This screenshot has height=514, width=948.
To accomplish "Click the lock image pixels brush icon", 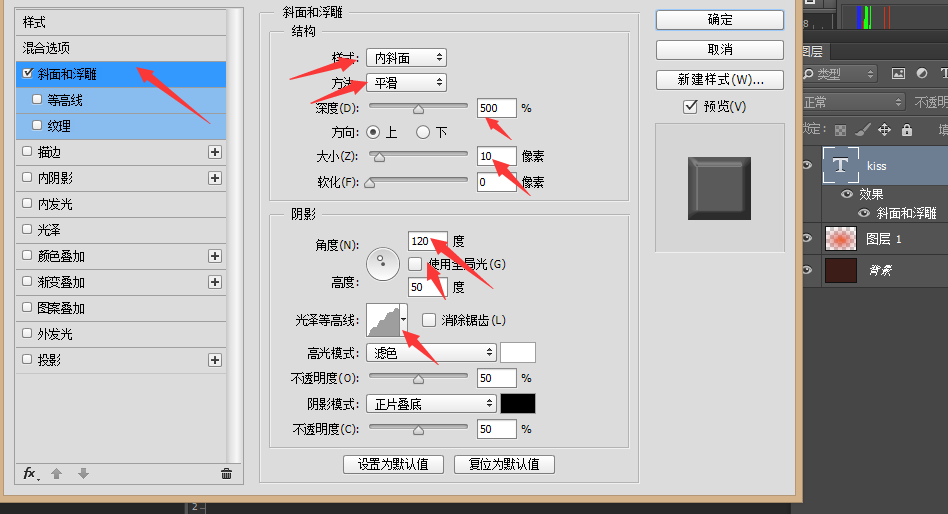I will (x=862, y=129).
